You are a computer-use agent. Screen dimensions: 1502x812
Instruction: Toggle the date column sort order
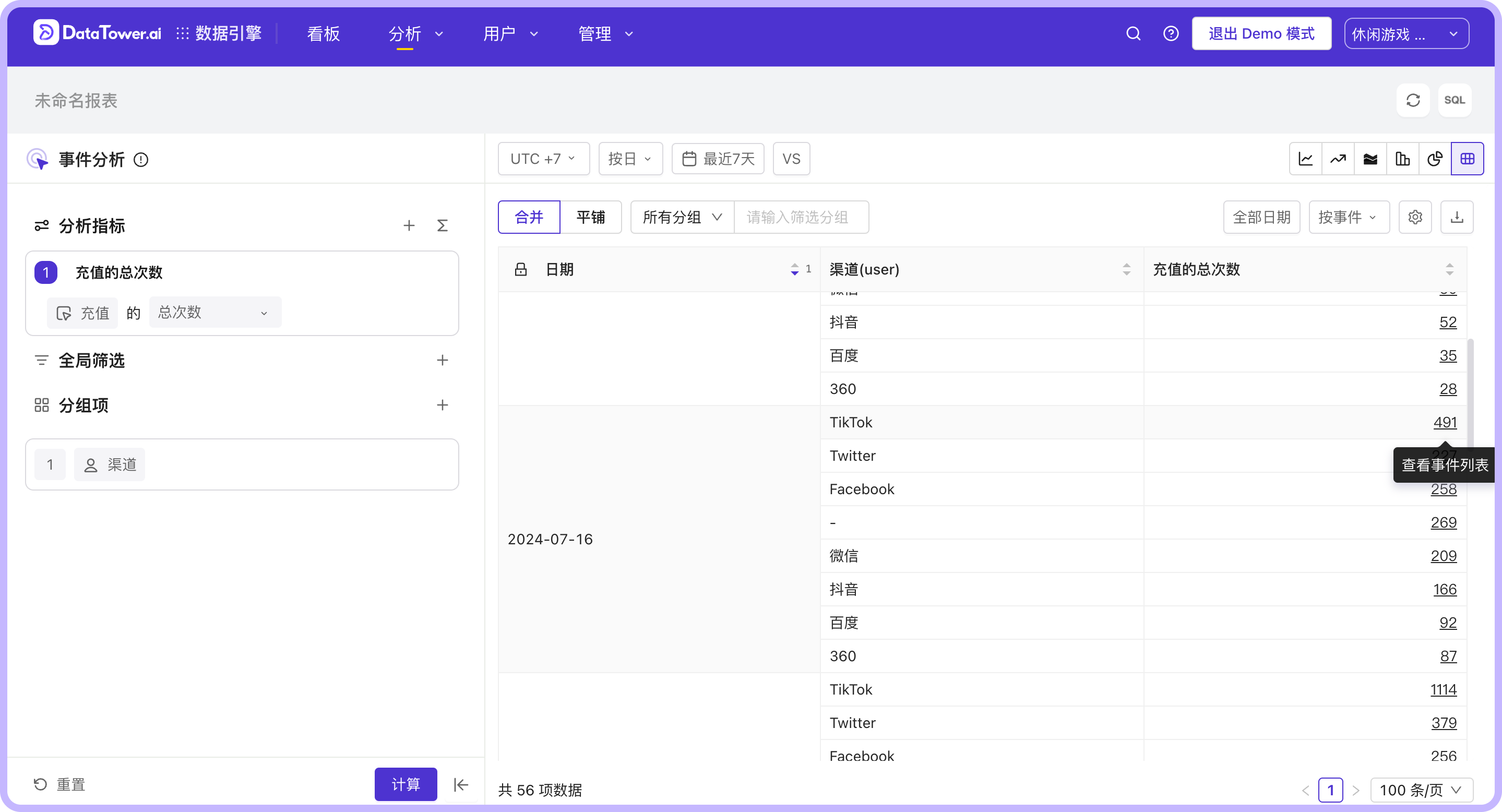point(795,269)
